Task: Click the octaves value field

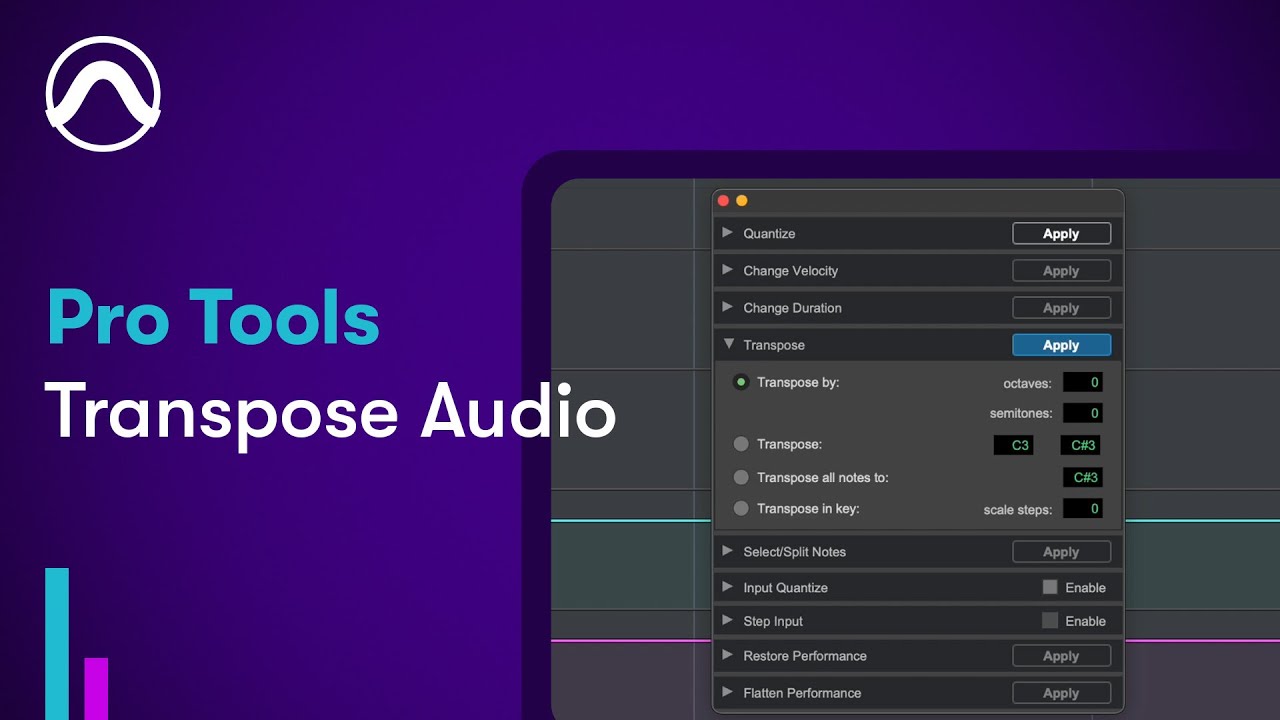Action: tap(1082, 382)
